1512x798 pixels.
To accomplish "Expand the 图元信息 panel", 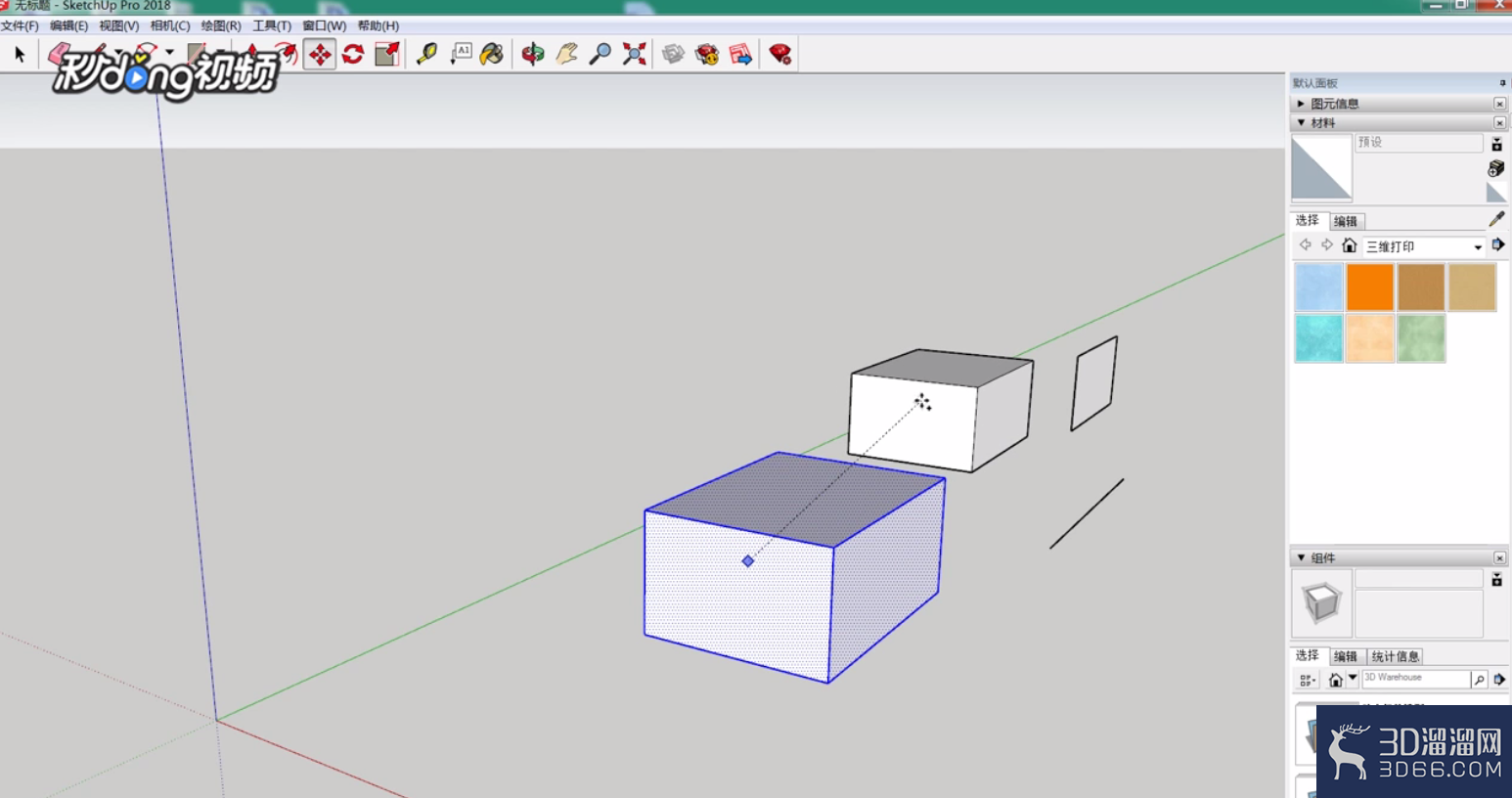I will 1300,103.
